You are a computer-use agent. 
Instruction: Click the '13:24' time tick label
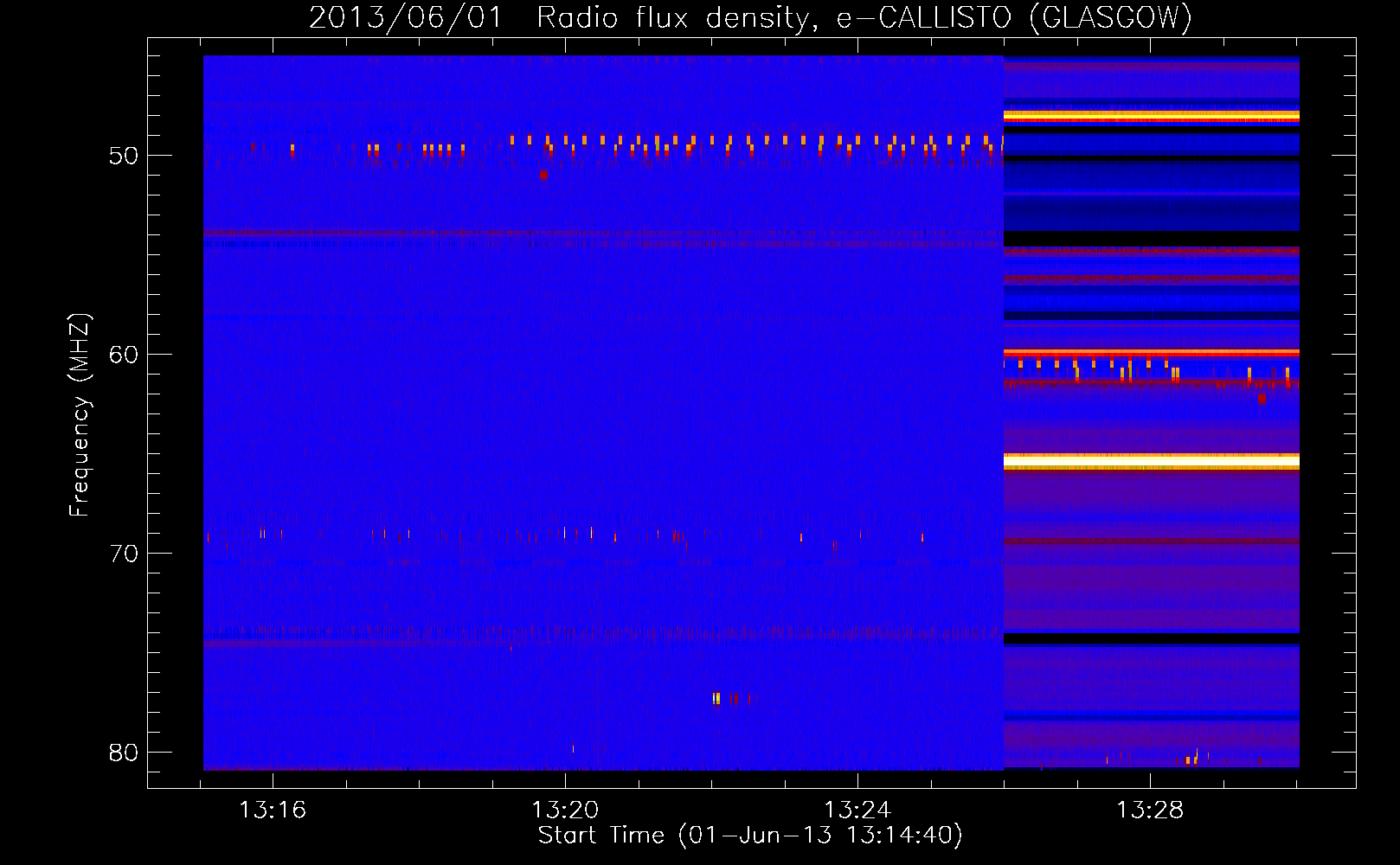tap(857, 811)
